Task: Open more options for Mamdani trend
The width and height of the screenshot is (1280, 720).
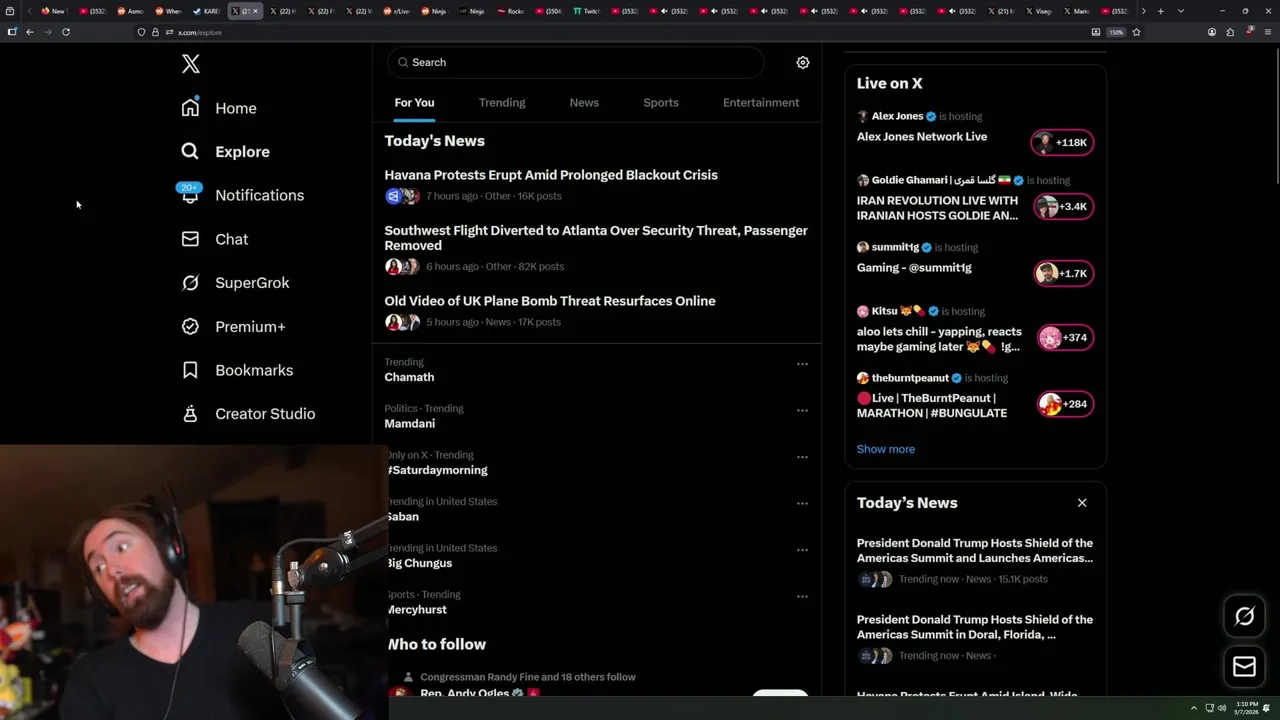Action: click(x=802, y=411)
